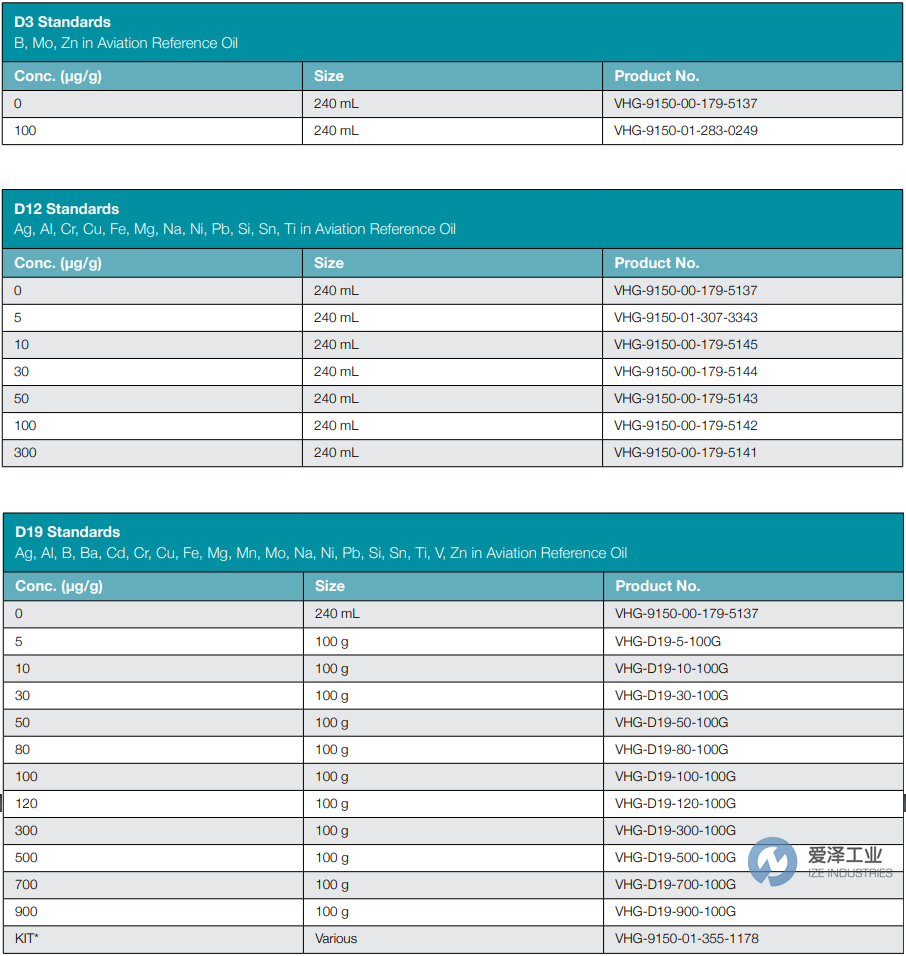Click the Various size cell
The image size is (906, 956).
point(336,939)
